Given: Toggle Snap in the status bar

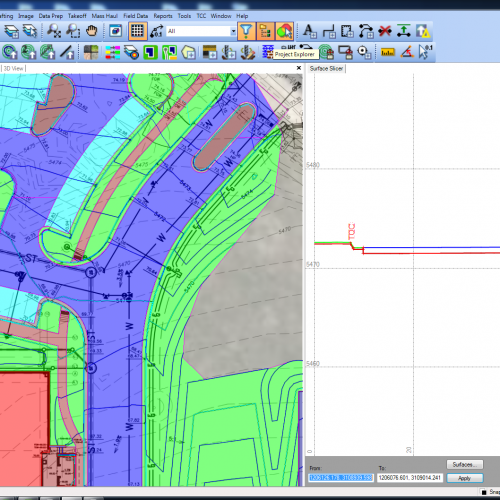Looking at the screenshot, I should [491, 492].
